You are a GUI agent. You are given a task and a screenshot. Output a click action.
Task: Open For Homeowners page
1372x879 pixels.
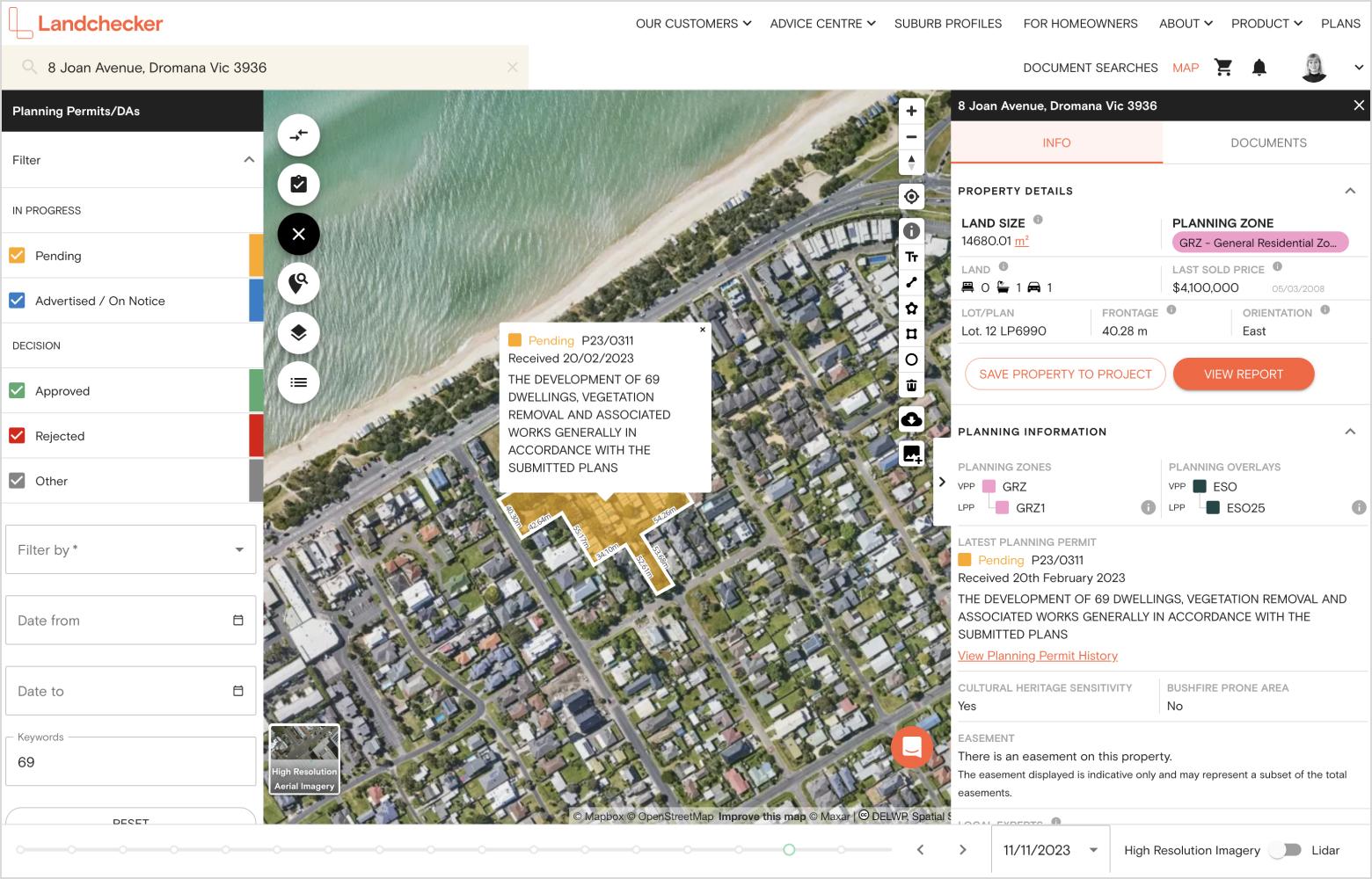coord(1080,24)
